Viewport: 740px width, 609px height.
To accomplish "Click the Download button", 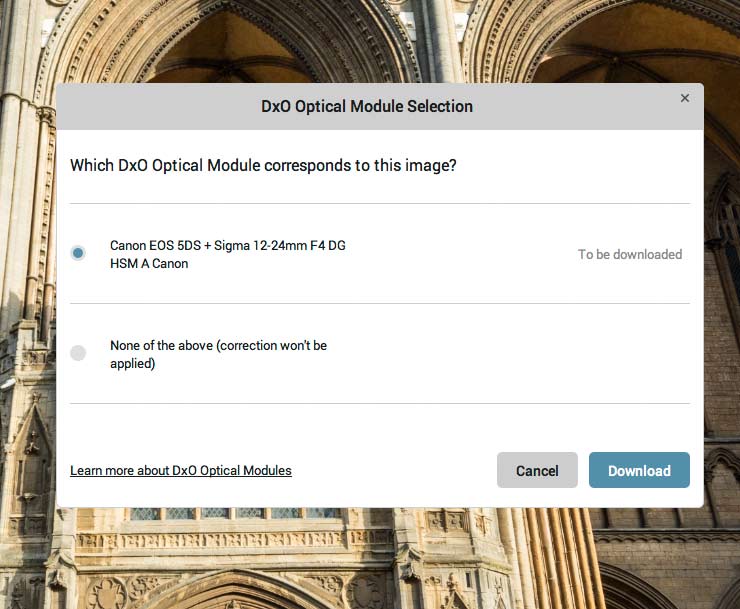I will click(x=639, y=470).
